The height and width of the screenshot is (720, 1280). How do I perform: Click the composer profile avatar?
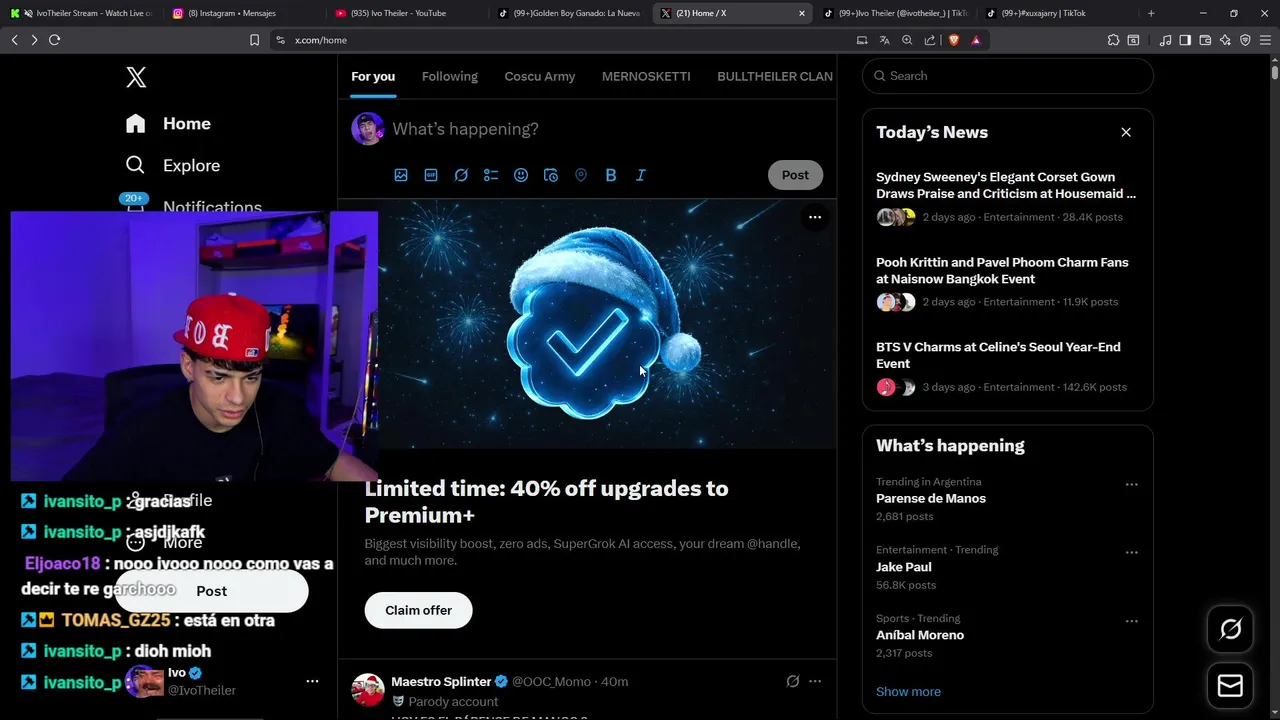click(368, 129)
